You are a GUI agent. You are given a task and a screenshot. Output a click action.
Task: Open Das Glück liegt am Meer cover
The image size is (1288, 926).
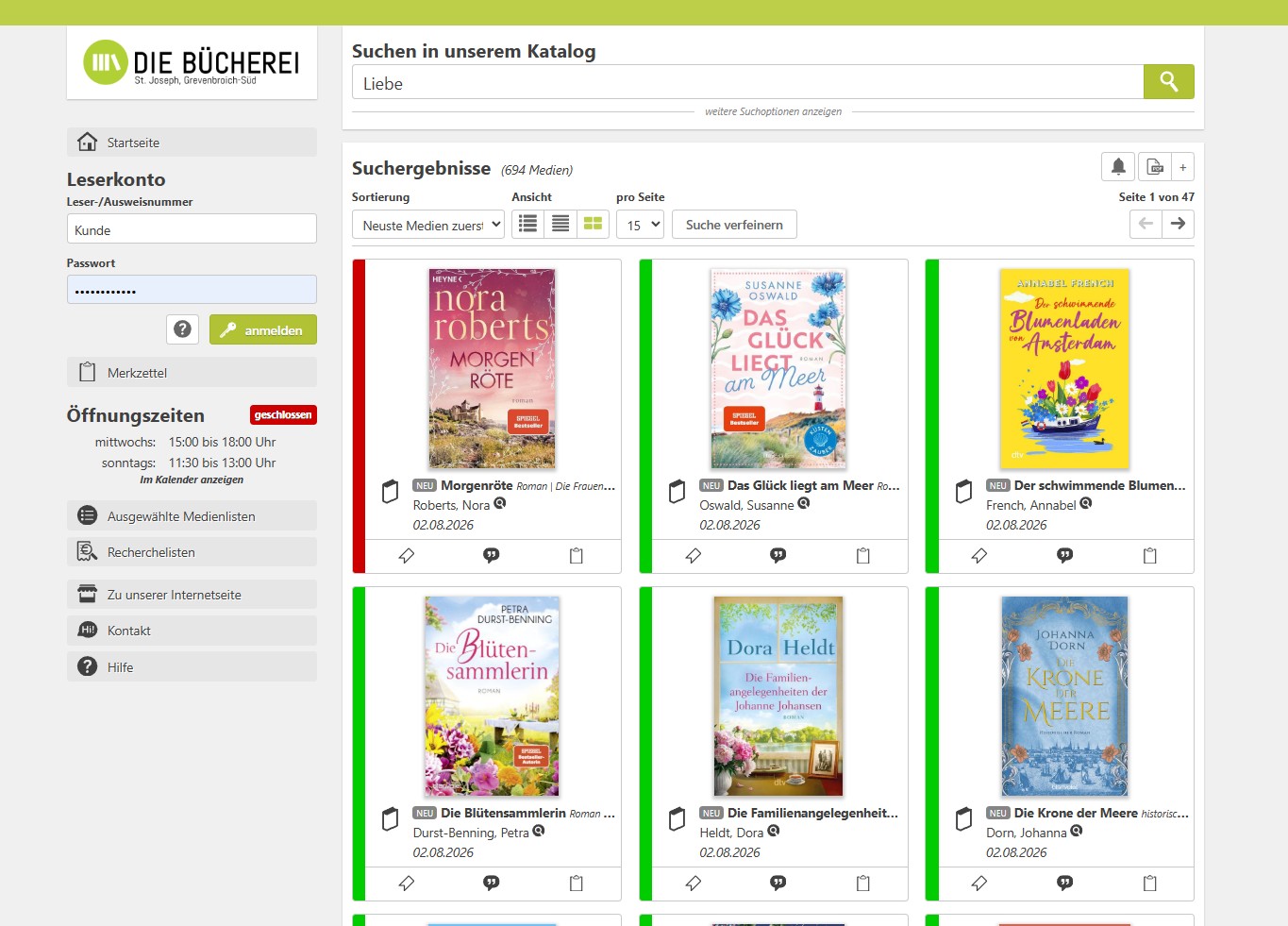coord(778,368)
